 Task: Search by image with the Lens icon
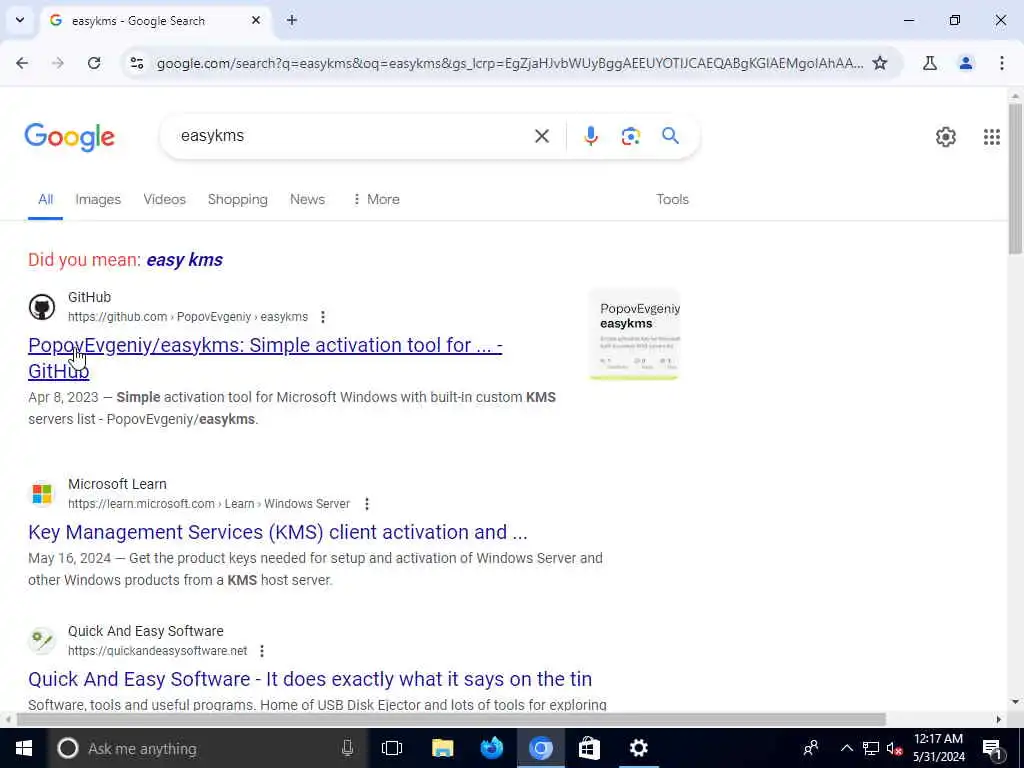(630, 136)
